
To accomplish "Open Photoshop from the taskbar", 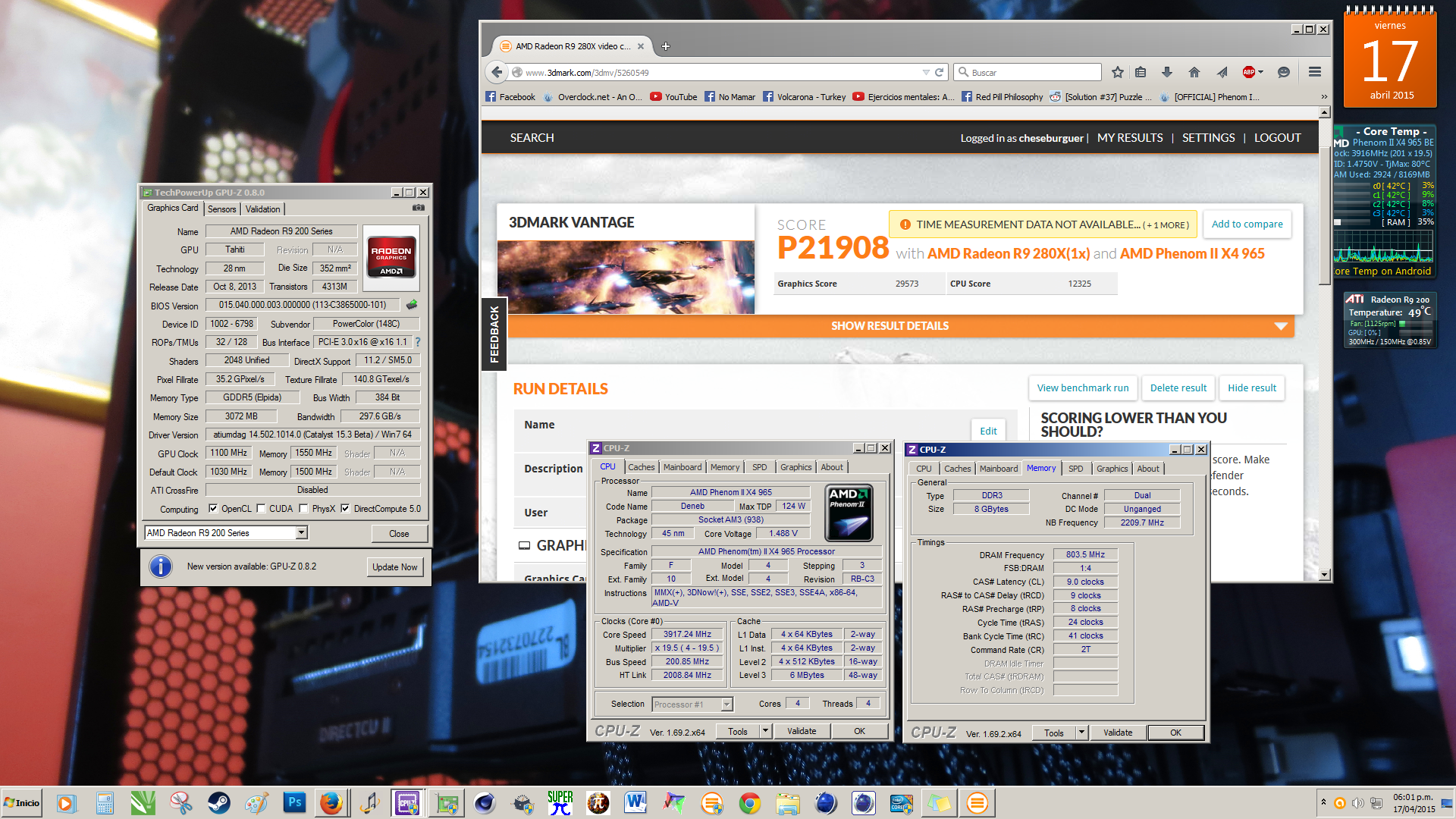I will point(294,803).
